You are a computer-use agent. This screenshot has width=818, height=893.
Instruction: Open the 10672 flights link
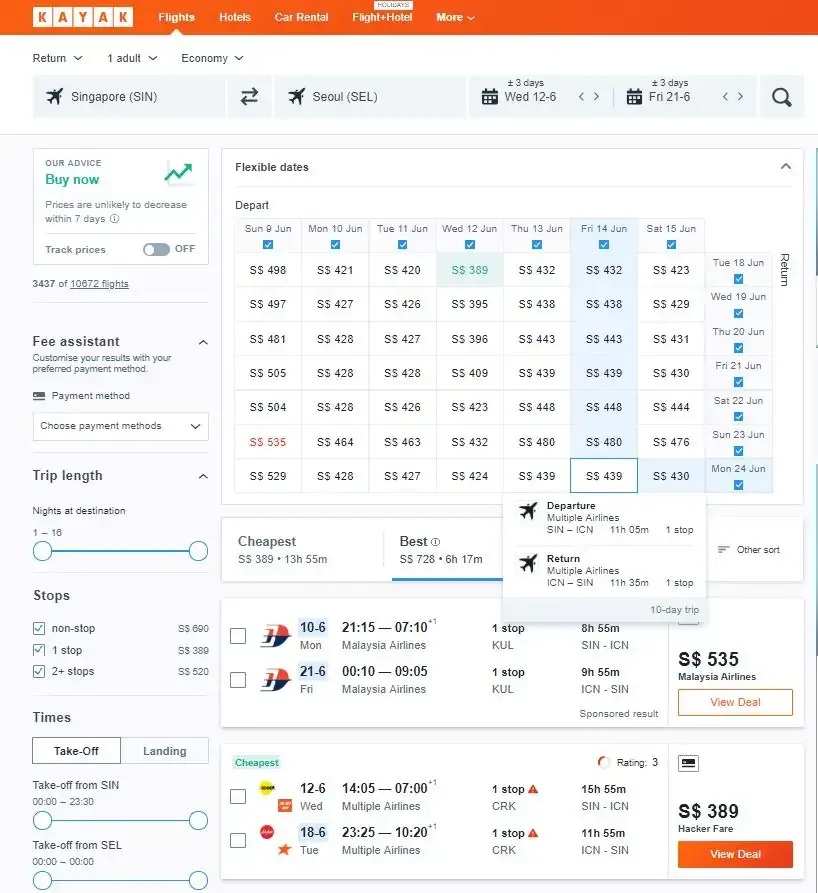99,284
